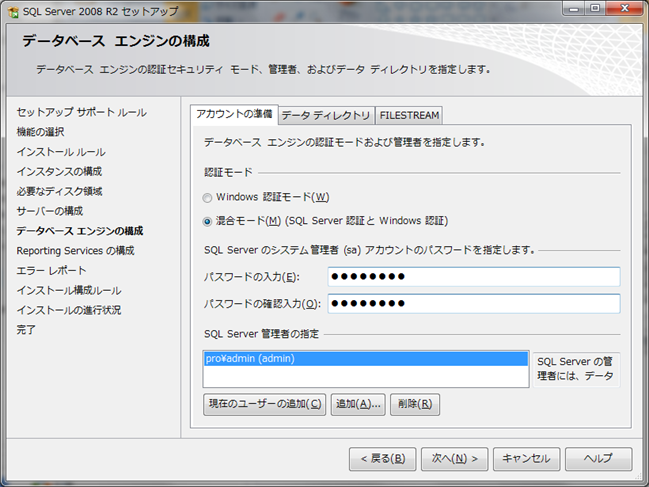The height and width of the screenshot is (487, 649).
Task: Click インストール ルール step in sidebar
Action: (61, 152)
